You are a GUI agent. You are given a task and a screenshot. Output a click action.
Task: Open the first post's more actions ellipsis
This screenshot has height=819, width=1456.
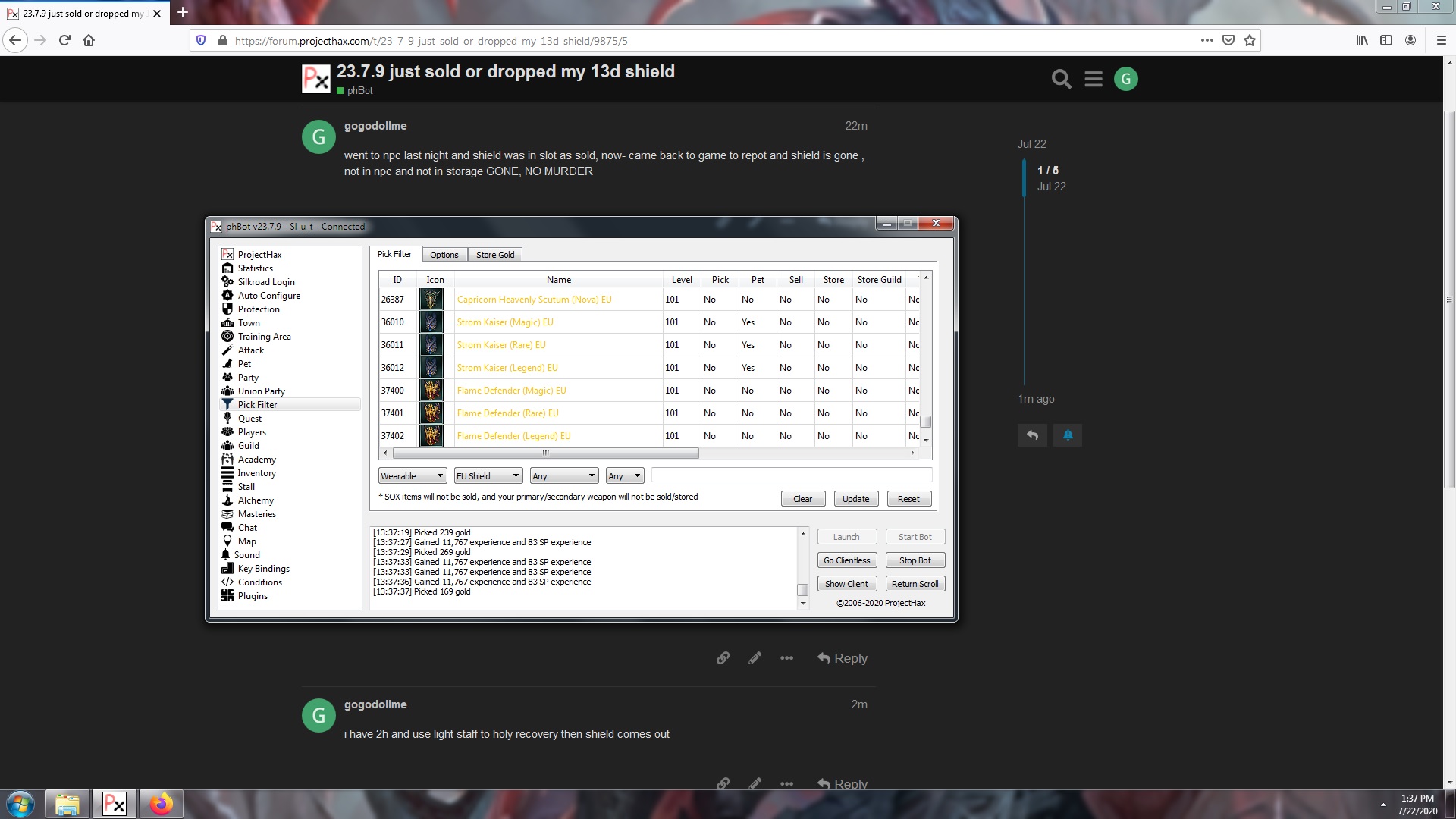786,658
